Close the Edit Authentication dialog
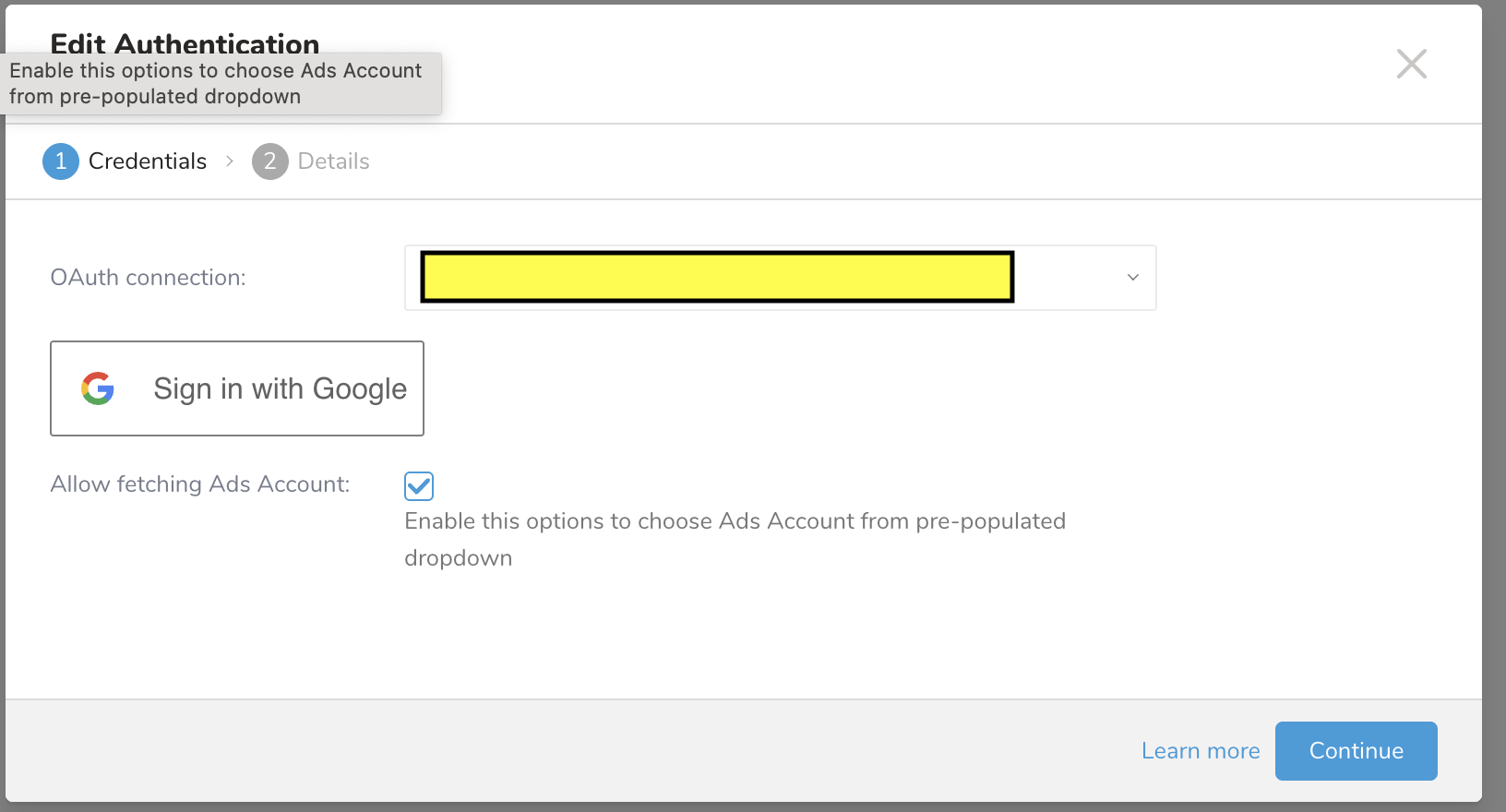1506x812 pixels. click(1411, 65)
